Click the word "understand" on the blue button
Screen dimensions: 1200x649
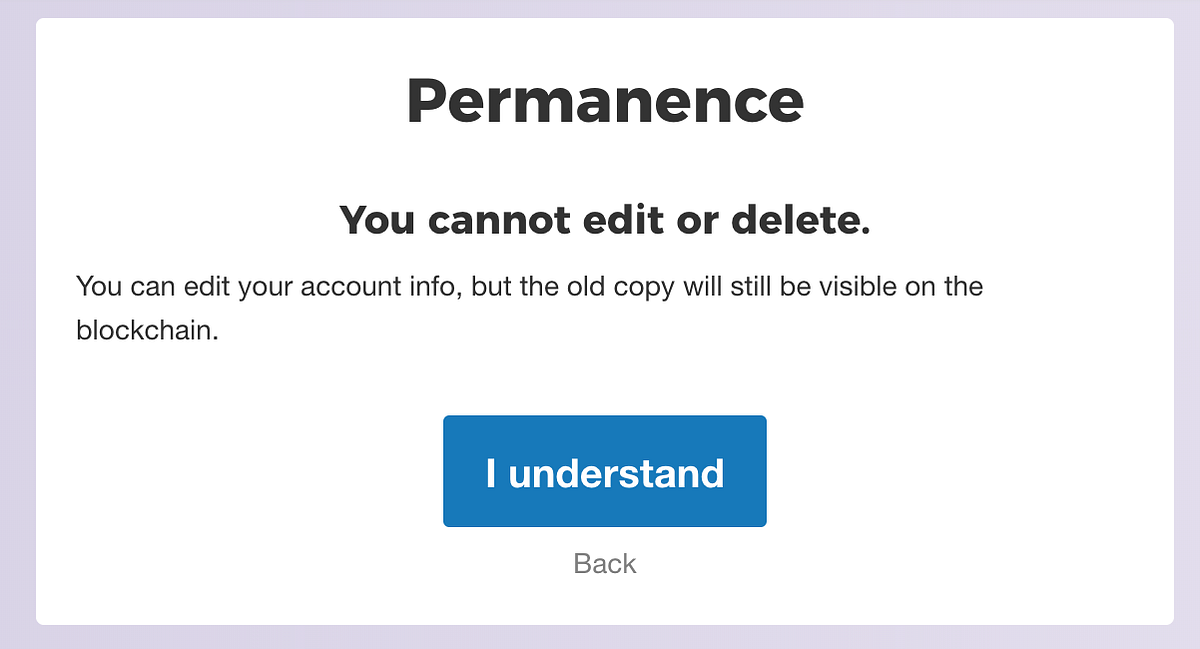(x=616, y=472)
